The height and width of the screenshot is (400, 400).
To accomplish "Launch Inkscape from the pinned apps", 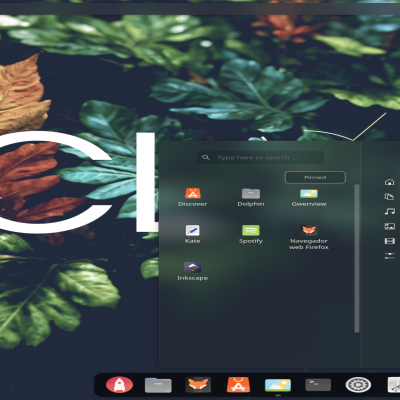I will (193, 271).
